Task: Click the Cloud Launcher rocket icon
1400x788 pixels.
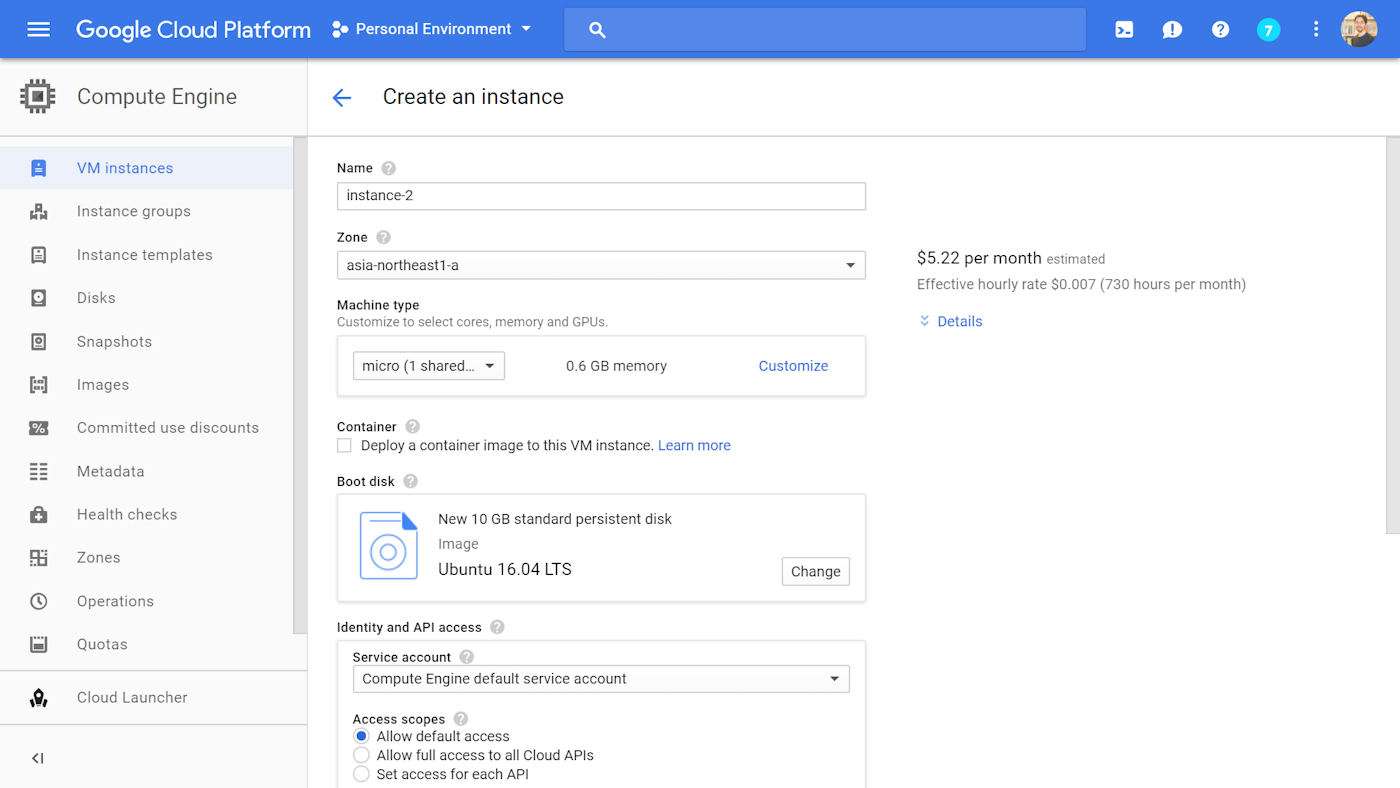Action: tap(38, 698)
